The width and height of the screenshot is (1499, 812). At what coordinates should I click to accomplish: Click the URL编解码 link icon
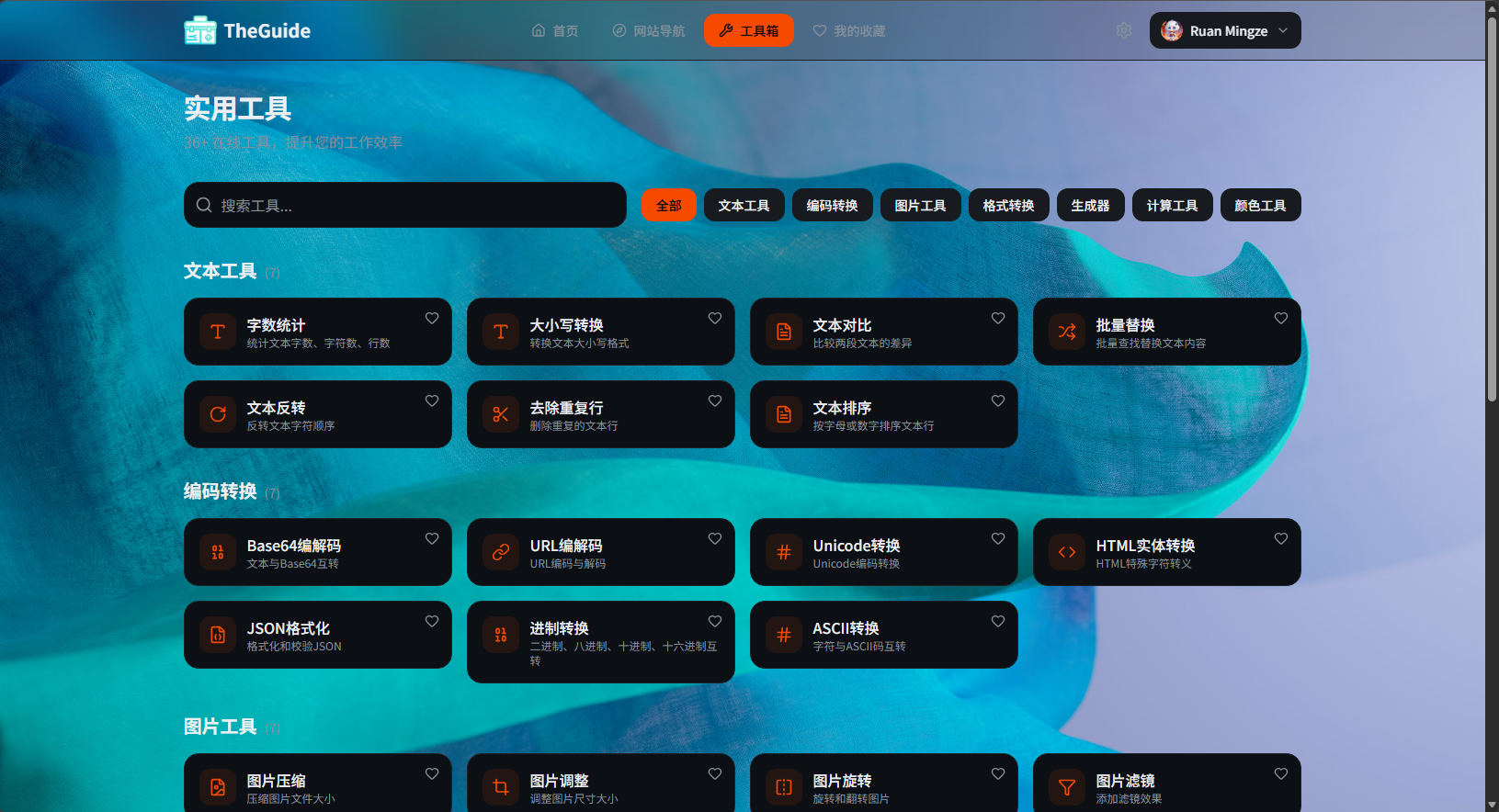coord(501,552)
